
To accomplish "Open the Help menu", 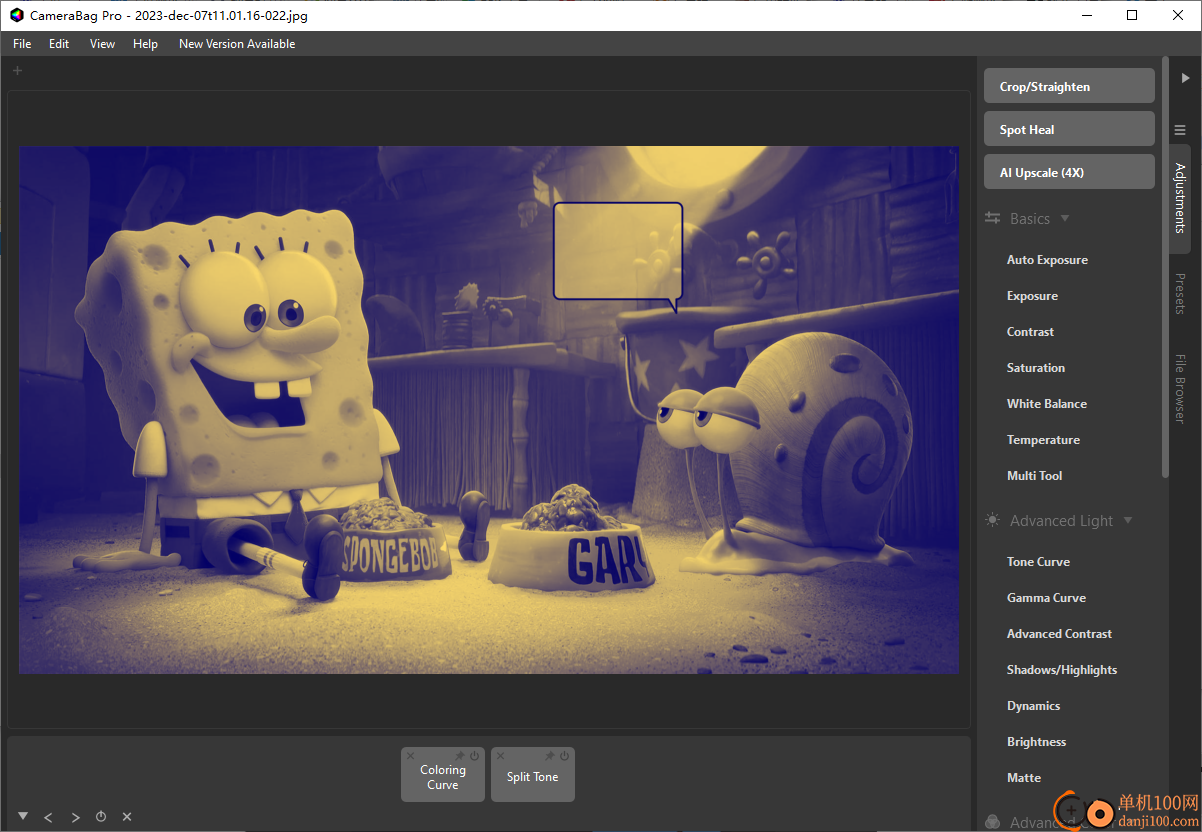I will pos(145,44).
